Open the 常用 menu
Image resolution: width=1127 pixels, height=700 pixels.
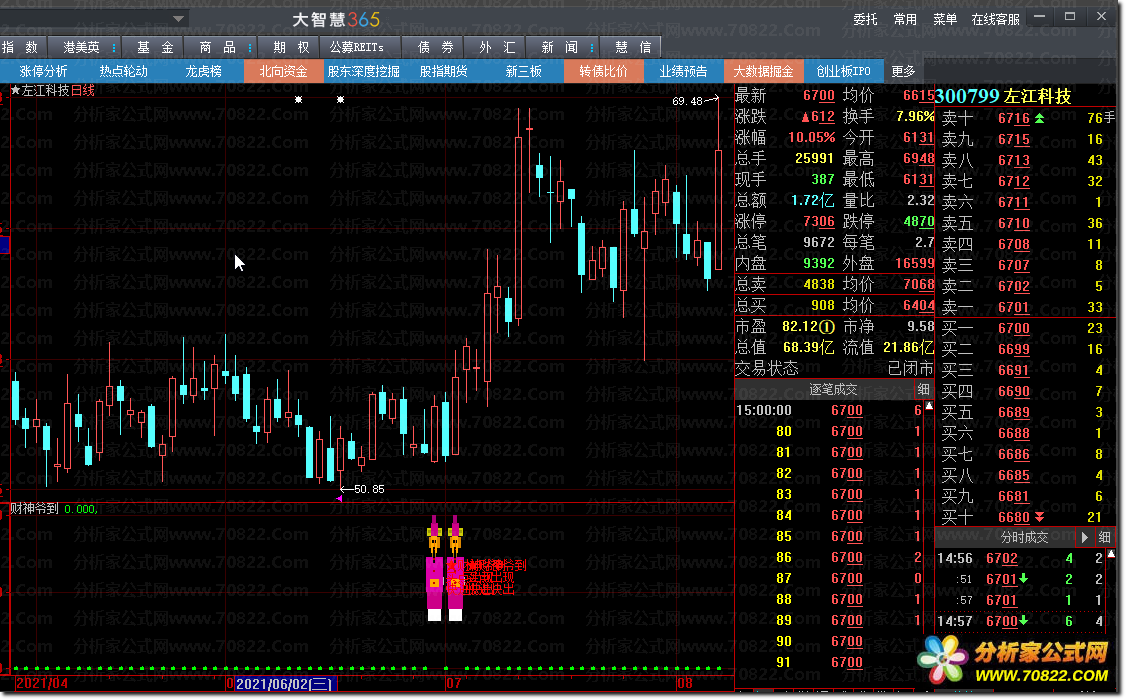click(905, 19)
